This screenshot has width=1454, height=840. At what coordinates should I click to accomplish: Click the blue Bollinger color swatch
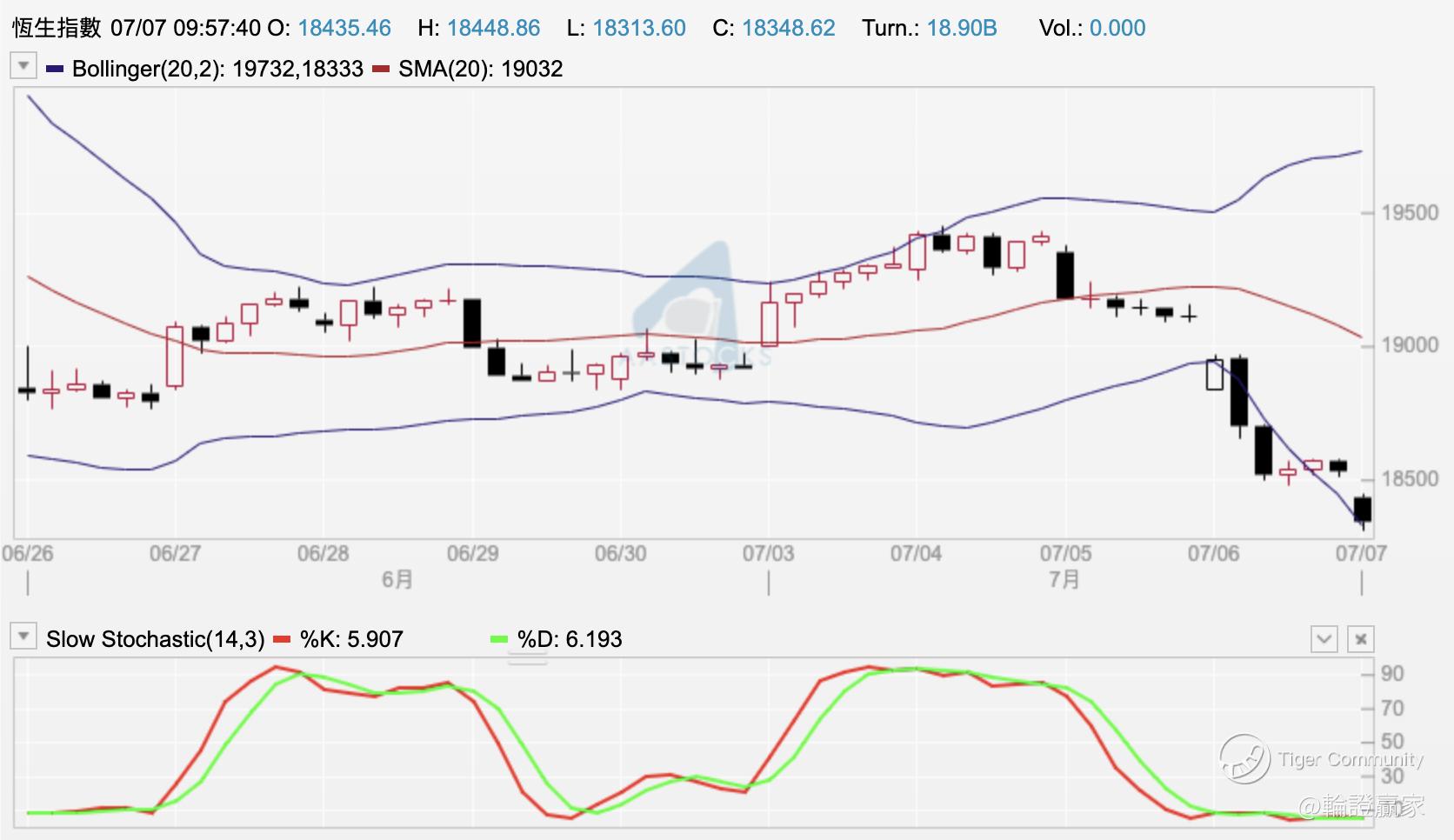click(x=56, y=69)
